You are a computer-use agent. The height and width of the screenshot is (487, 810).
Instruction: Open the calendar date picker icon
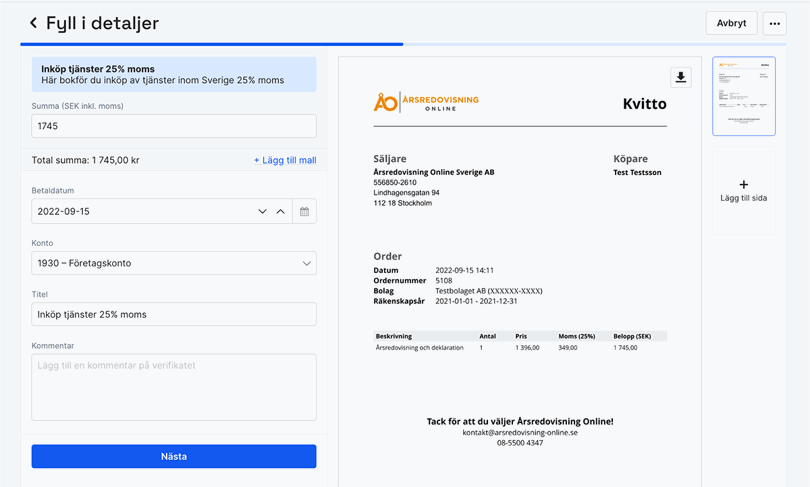(x=304, y=212)
